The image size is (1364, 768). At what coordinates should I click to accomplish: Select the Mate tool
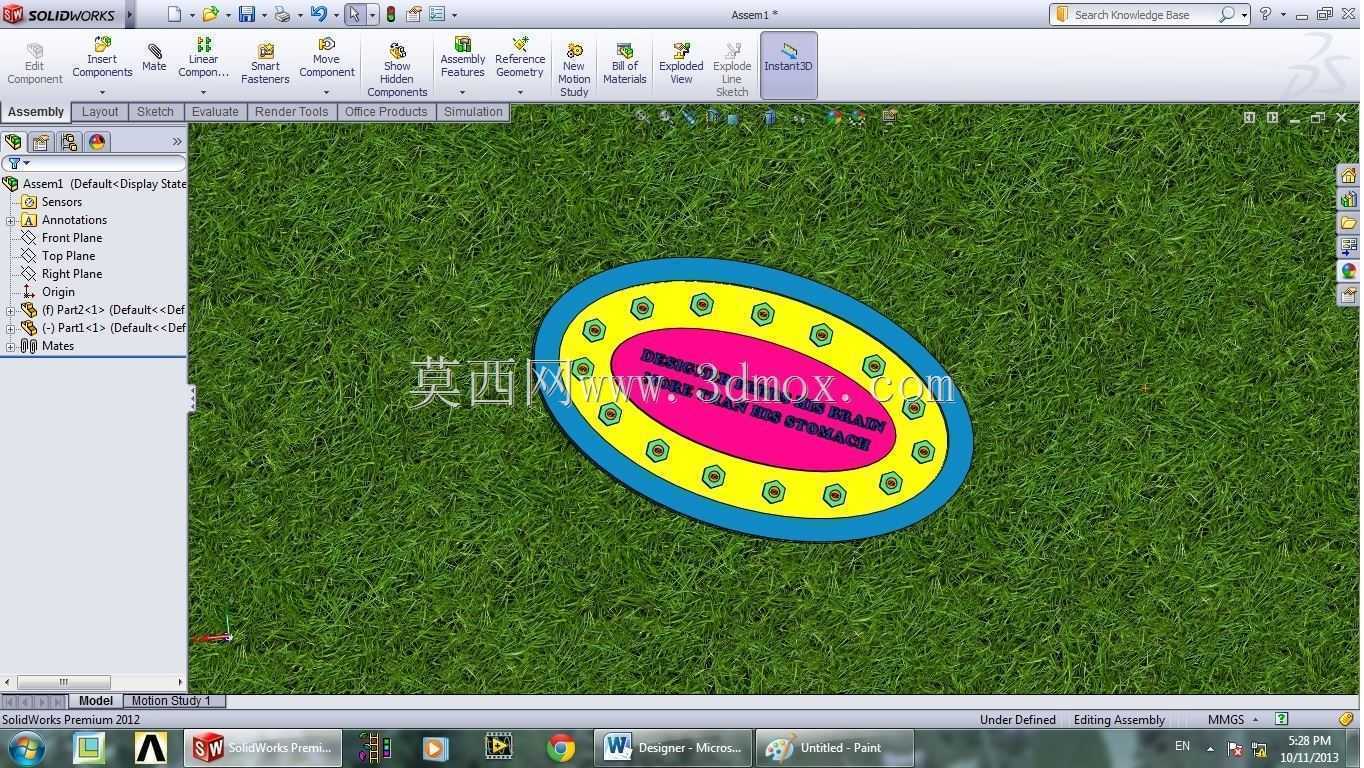tap(154, 57)
